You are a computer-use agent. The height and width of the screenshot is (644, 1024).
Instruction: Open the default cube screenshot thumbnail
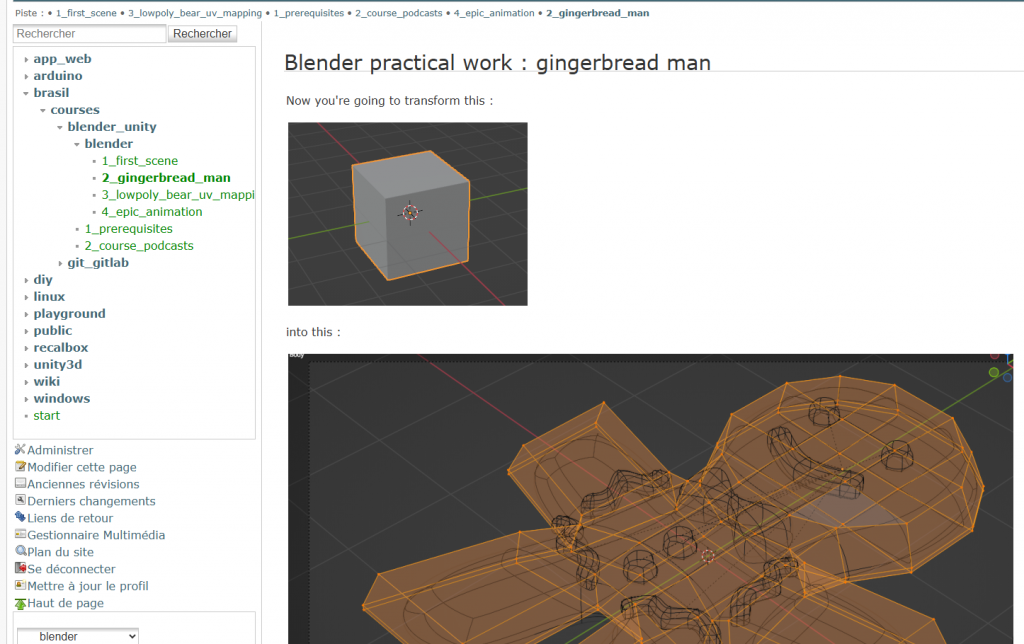coord(408,214)
